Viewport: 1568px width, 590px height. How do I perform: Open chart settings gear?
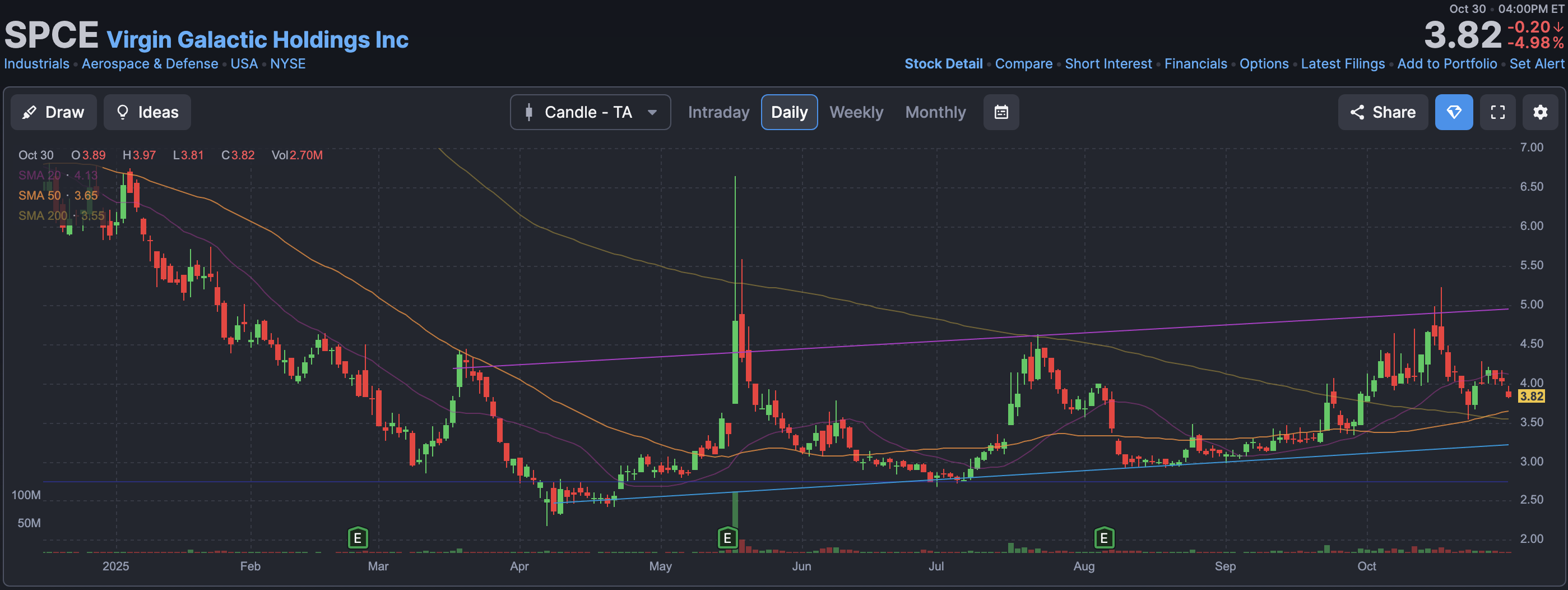1541,112
